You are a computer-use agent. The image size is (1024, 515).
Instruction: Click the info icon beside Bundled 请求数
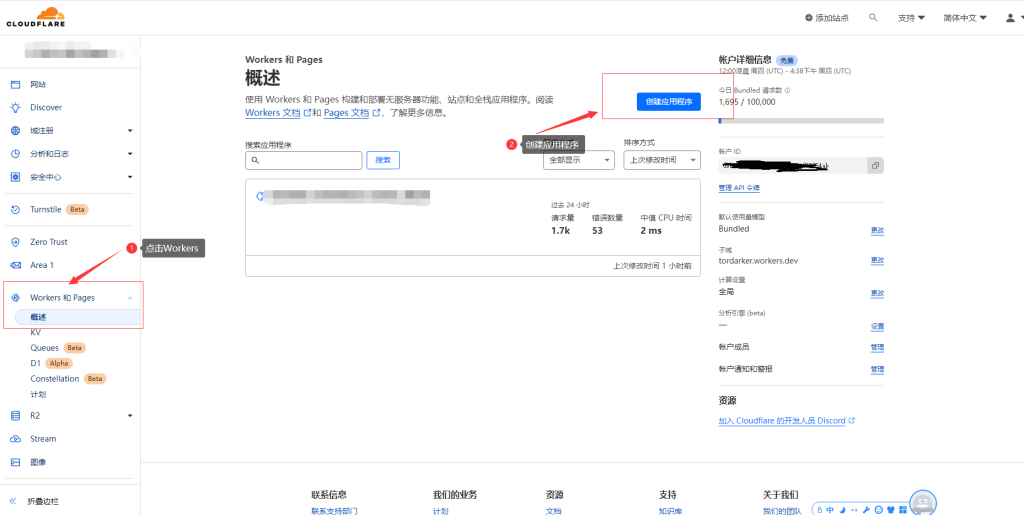(x=787, y=90)
